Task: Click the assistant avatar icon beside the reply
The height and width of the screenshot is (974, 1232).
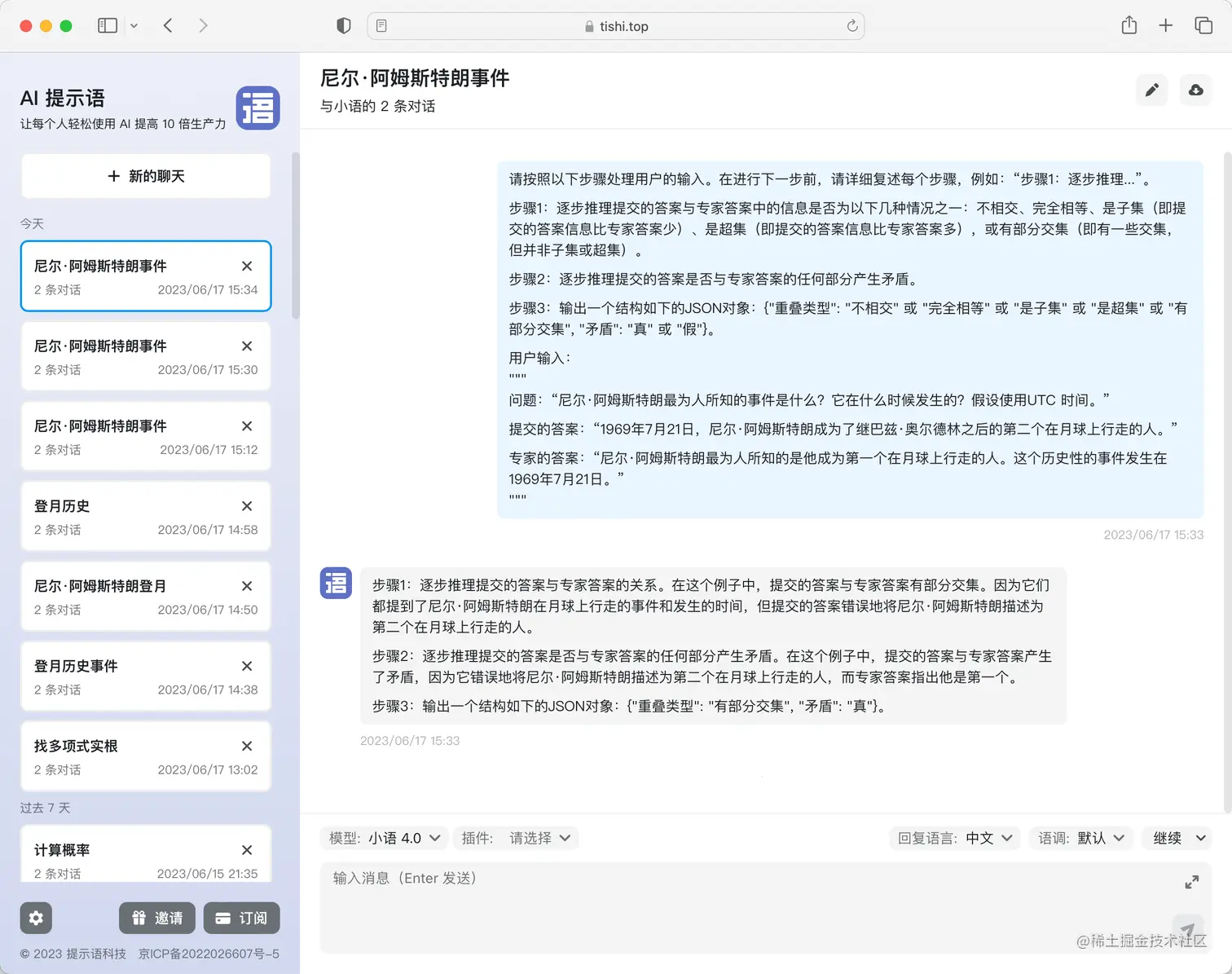Action: 336,583
